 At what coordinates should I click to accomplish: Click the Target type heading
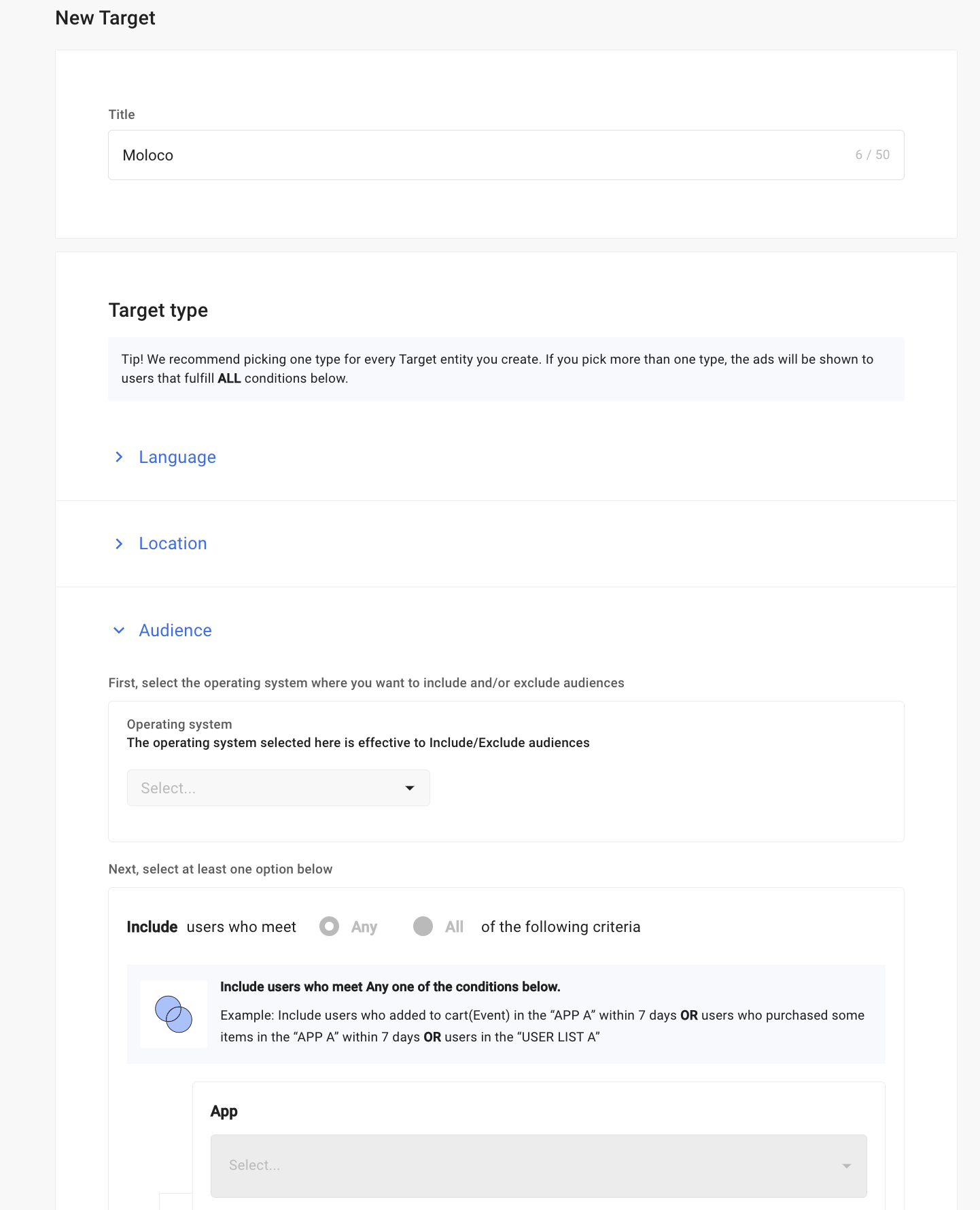tap(158, 311)
